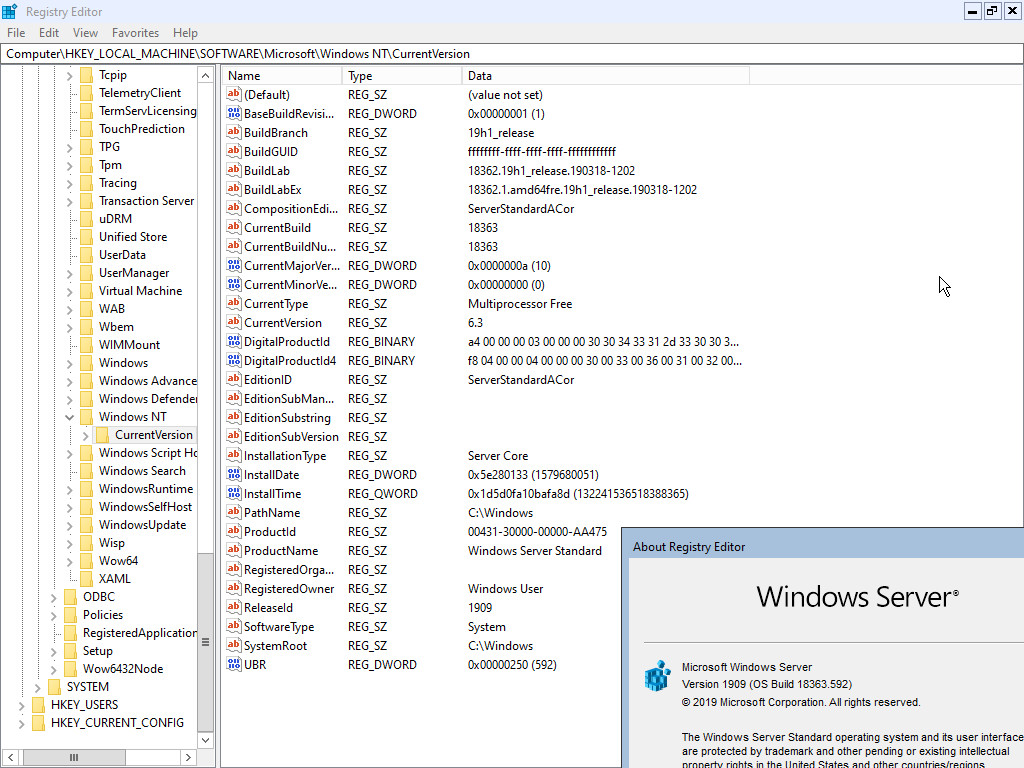Select the Transaction Server key
The image size is (1024, 768).
(146, 200)
